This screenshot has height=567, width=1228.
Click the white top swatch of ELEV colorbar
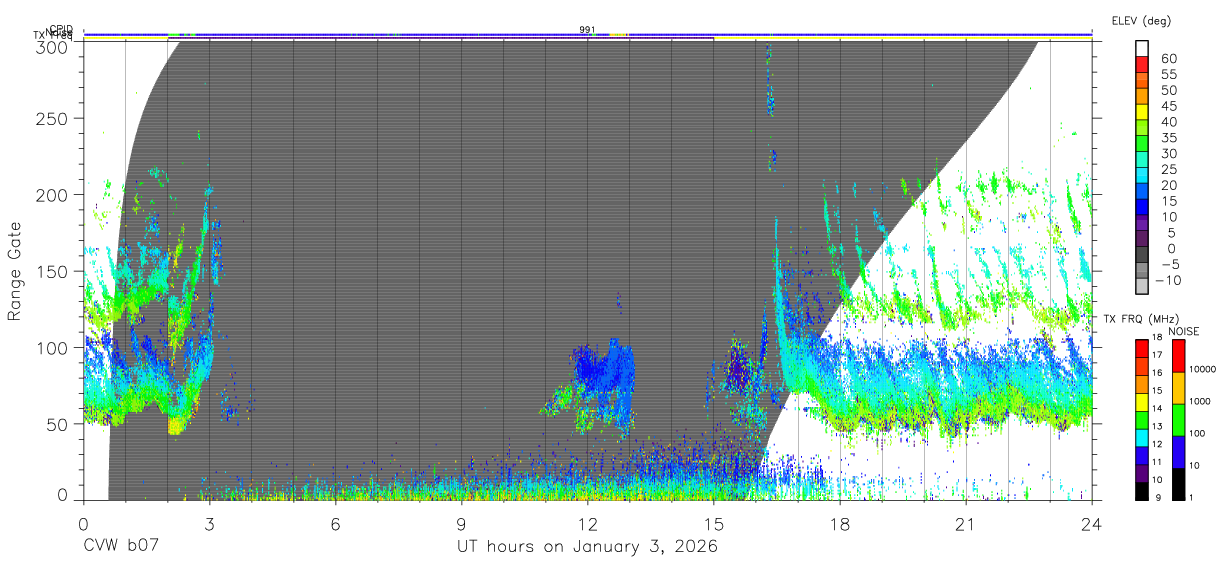coord(1142,49)
